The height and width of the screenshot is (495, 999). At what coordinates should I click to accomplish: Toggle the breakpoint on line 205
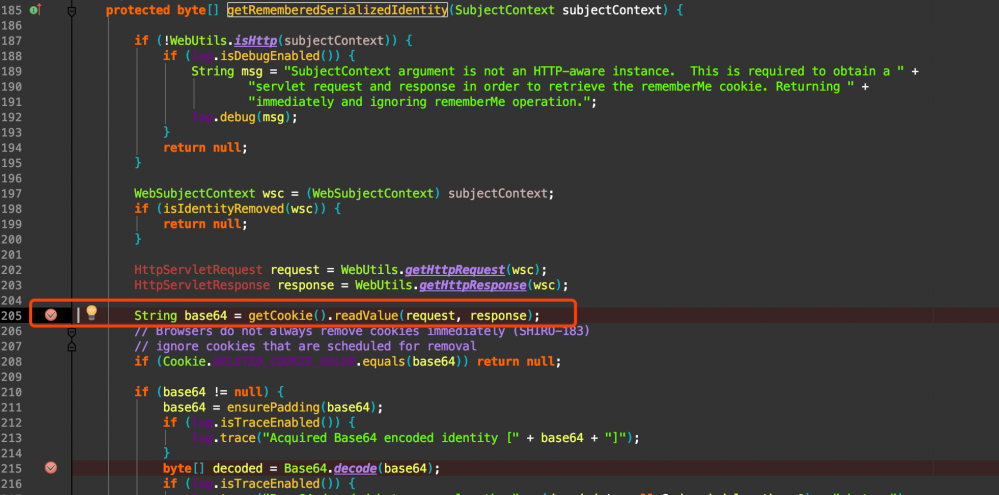(51, 315)
